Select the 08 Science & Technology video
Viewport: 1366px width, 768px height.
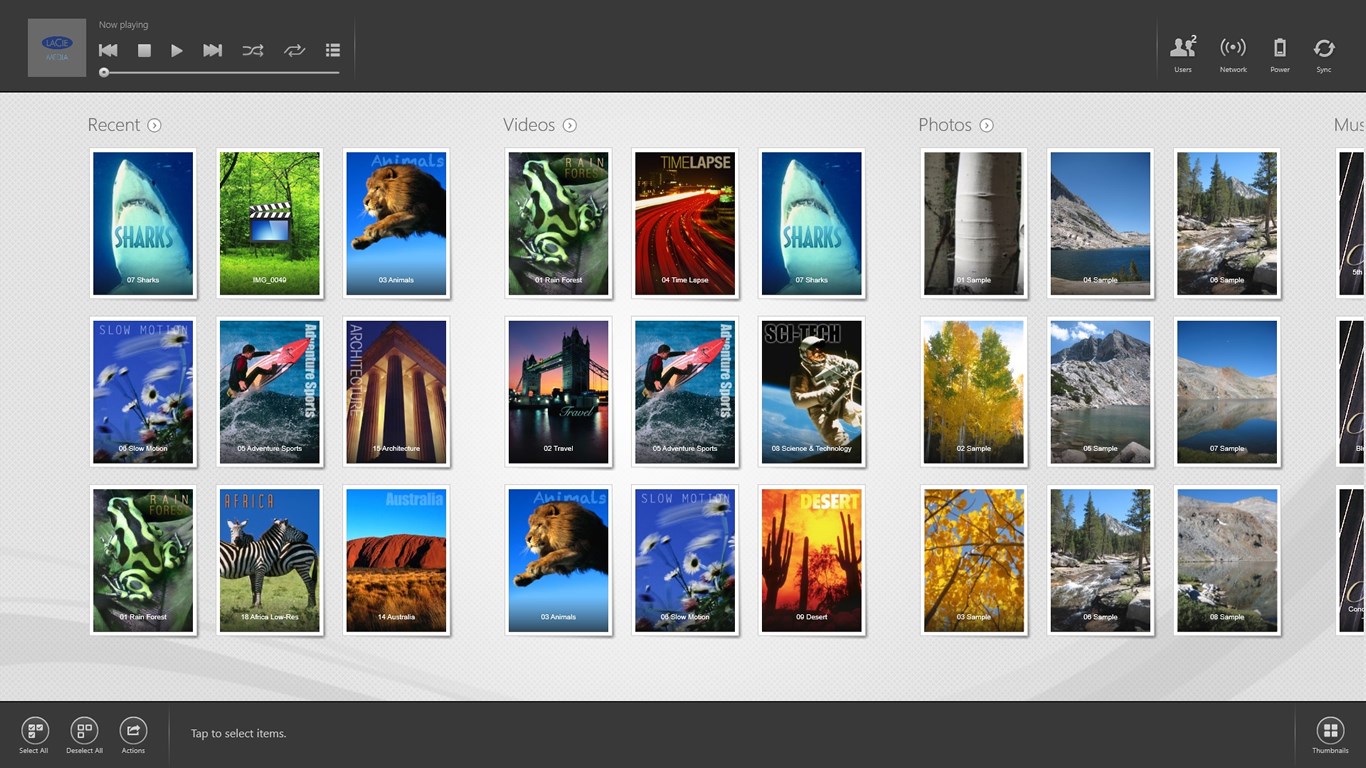tap(811, 392)
